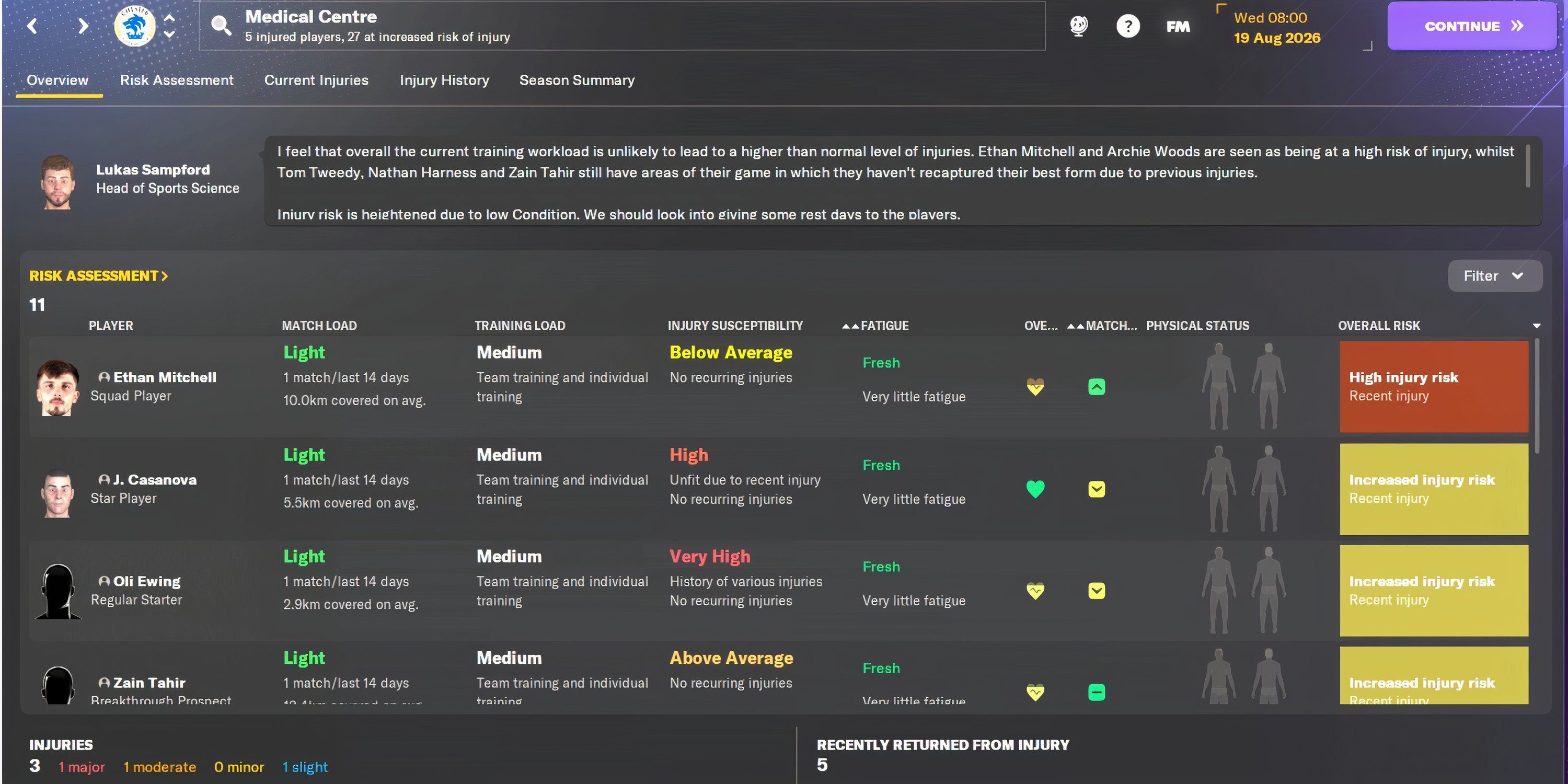Click the search magnifier icon
The width and height of the screenshot is (1568, 784).
click(221, 26)
